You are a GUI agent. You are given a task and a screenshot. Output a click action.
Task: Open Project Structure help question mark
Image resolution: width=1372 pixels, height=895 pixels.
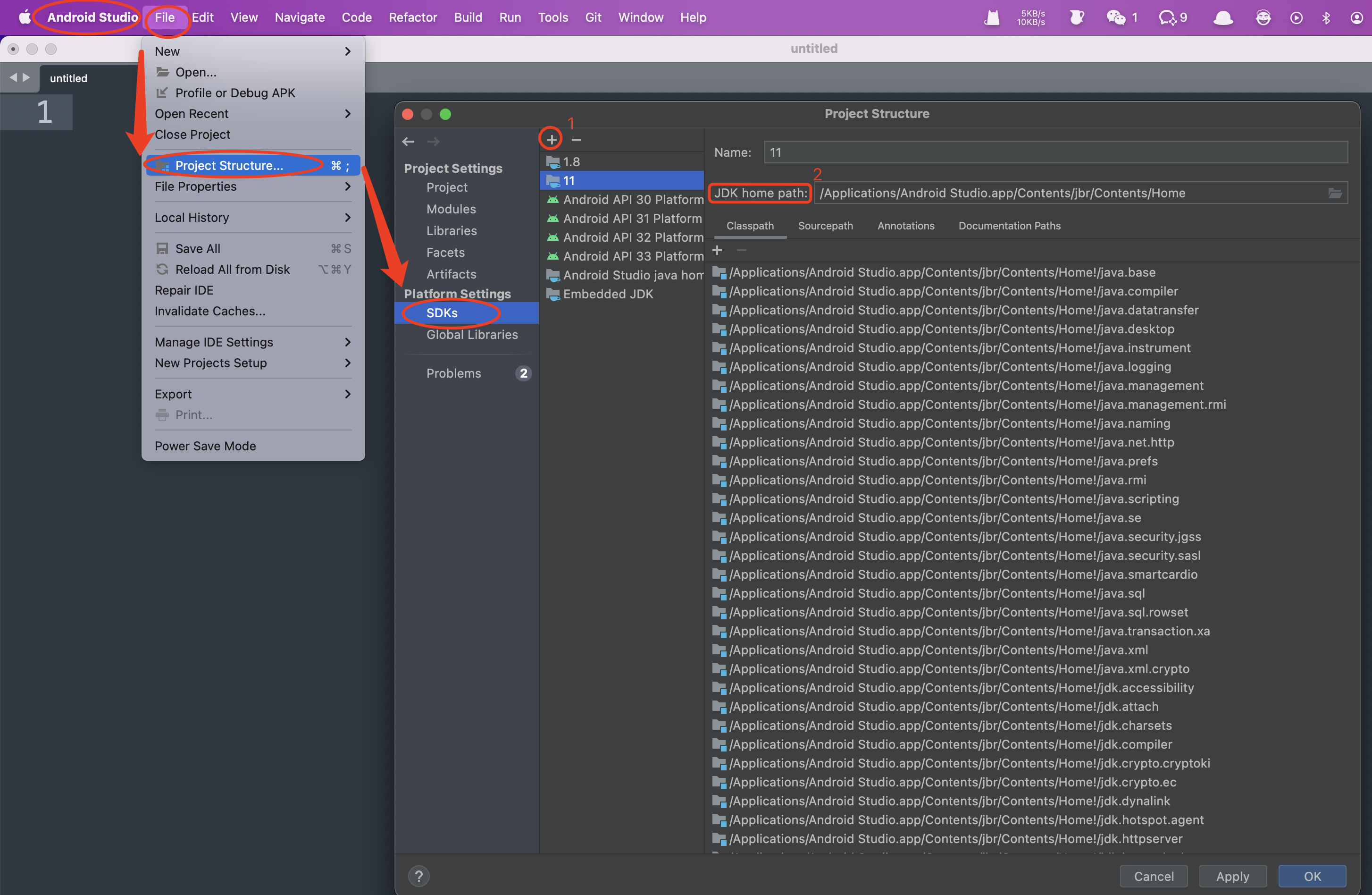coord(418,876)
